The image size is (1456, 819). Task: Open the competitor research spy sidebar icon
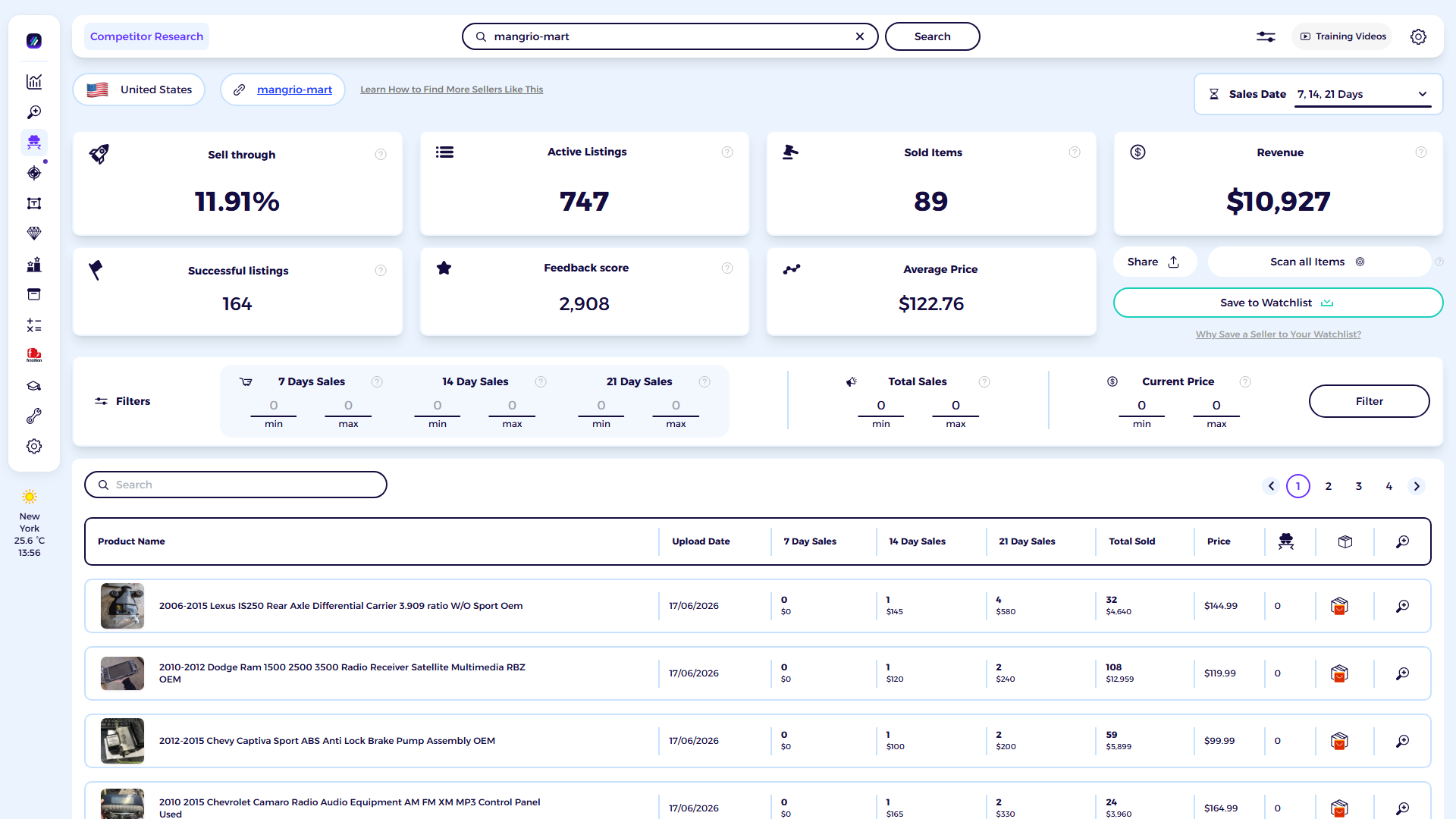34,143
